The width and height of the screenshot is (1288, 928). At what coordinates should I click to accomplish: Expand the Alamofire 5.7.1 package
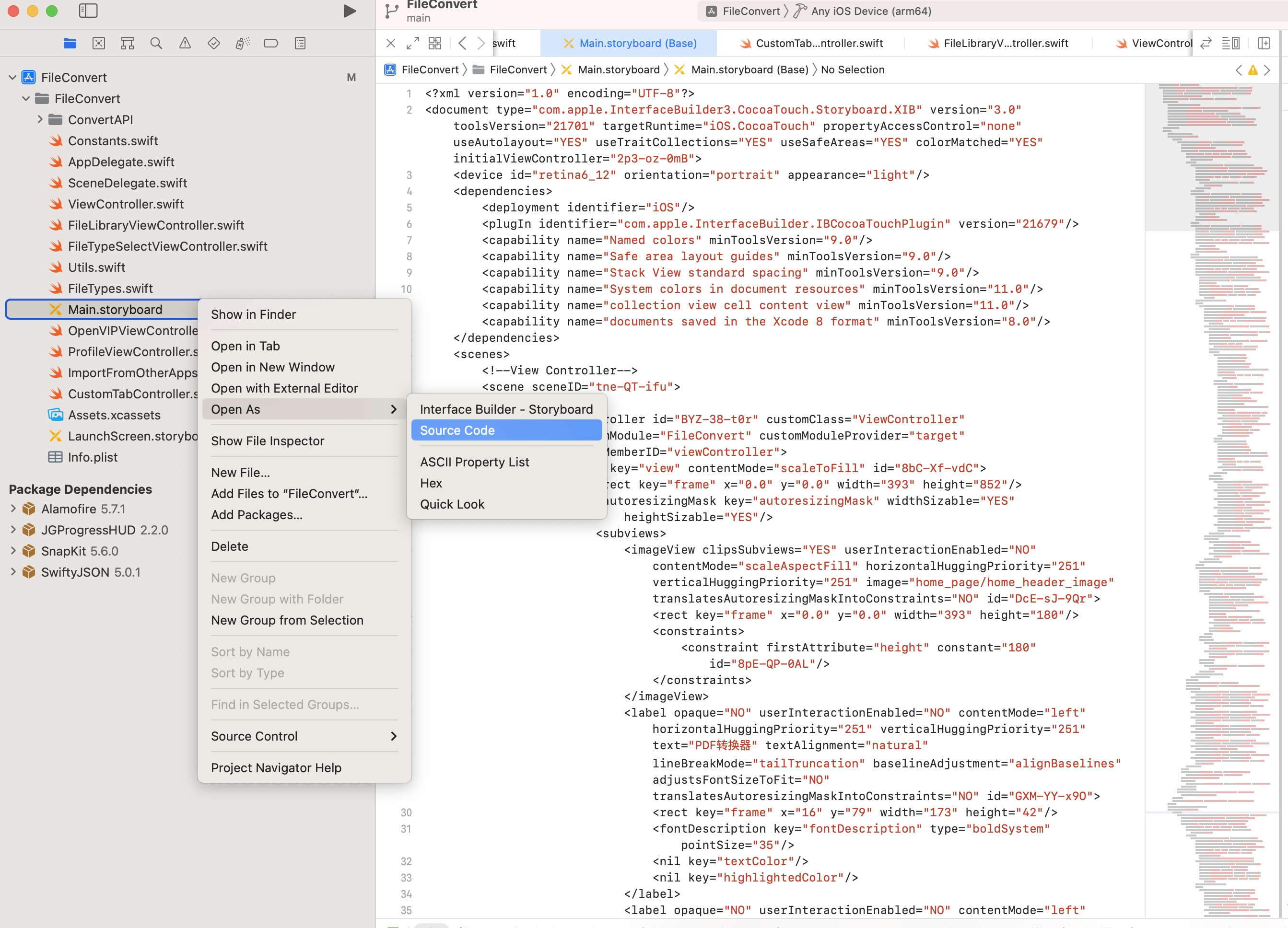13,509
